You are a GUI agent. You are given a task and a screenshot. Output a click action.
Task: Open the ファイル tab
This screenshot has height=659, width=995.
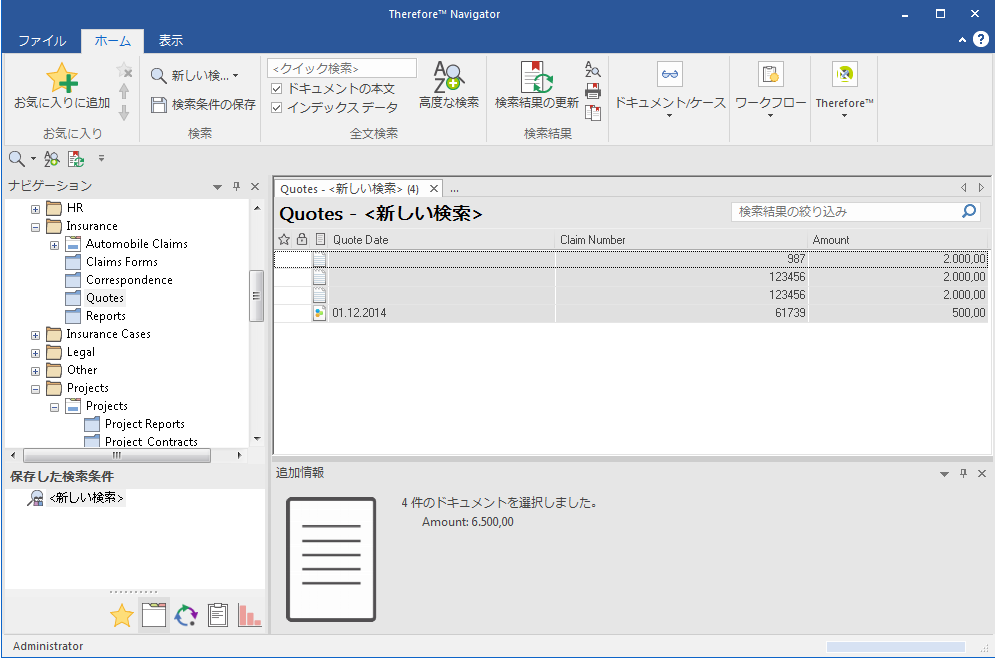click(42, 41)
